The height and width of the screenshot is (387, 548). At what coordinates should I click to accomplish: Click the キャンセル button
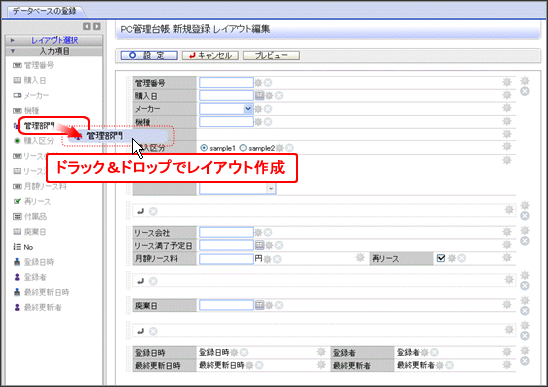[x=210, y=55]
